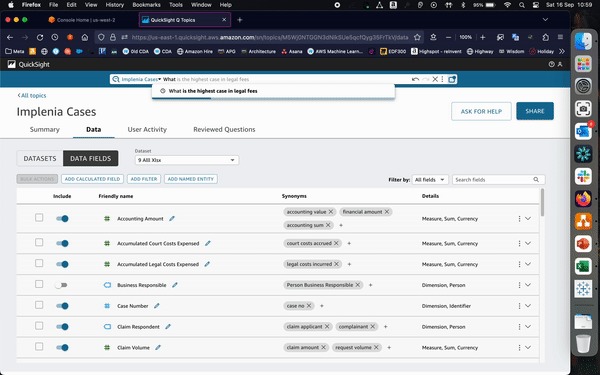The image size is (600, 375).
Task: Click ADD NAMED ENTITY button
Action: pos(191,179)
